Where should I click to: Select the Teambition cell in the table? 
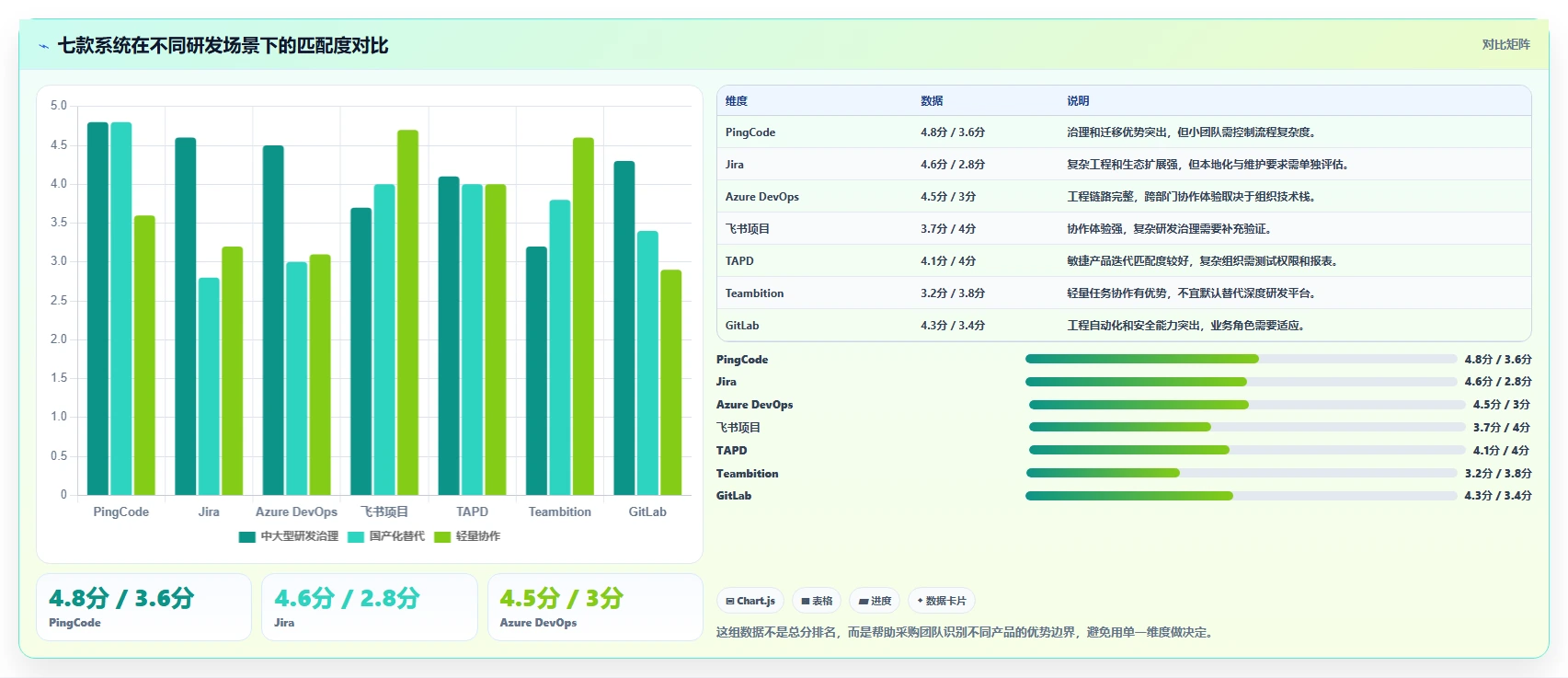point(755,293)
